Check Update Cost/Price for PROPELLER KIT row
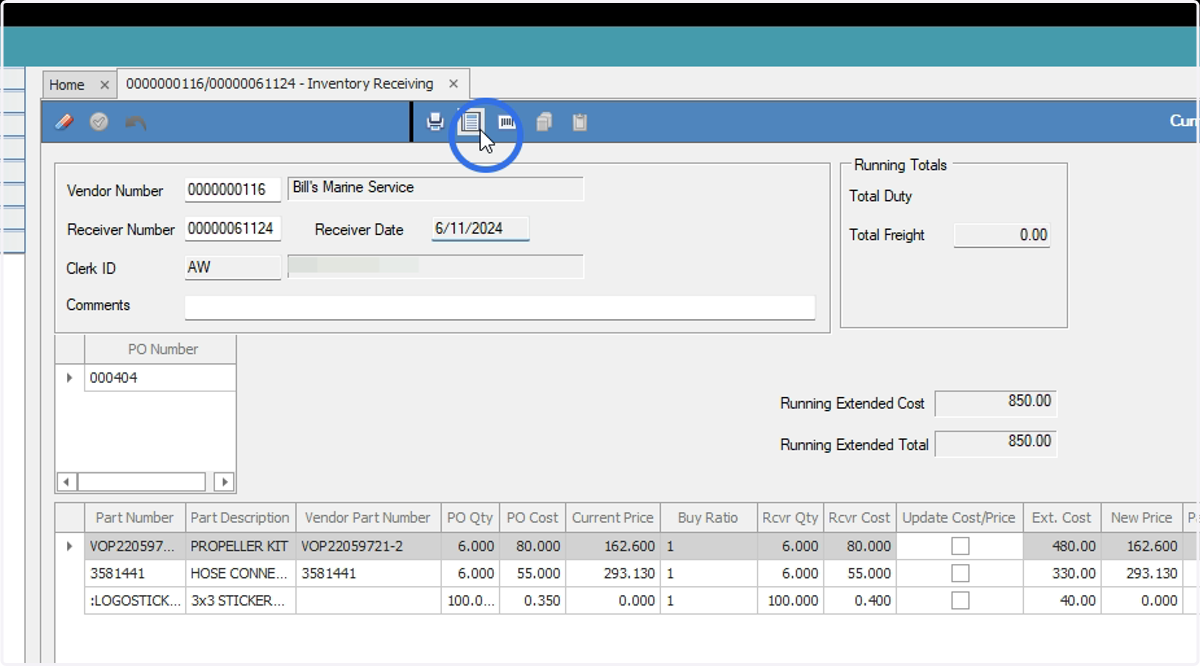The height and width of the screenshot is (666, 1200). 960,546
